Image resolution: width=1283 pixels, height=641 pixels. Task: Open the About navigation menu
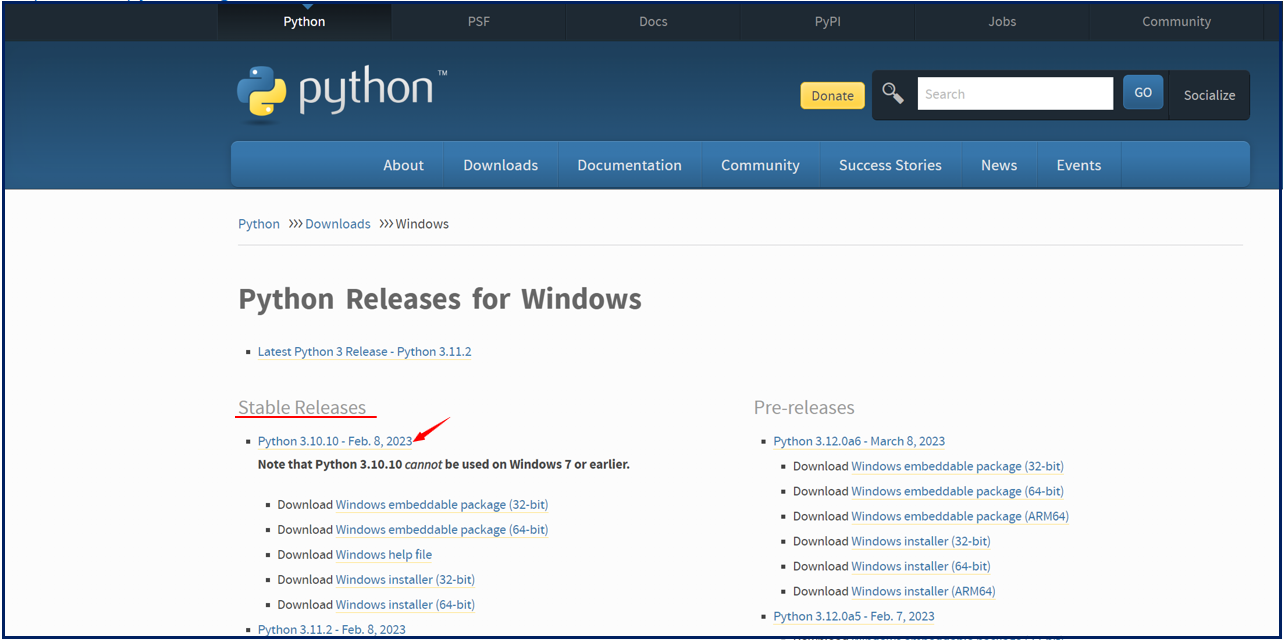point(404,165)
